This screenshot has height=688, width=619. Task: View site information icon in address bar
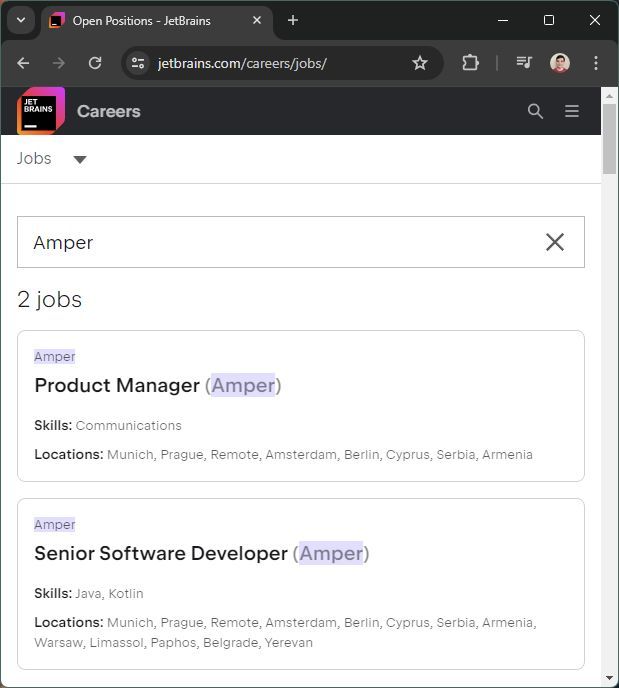point(138,63)
